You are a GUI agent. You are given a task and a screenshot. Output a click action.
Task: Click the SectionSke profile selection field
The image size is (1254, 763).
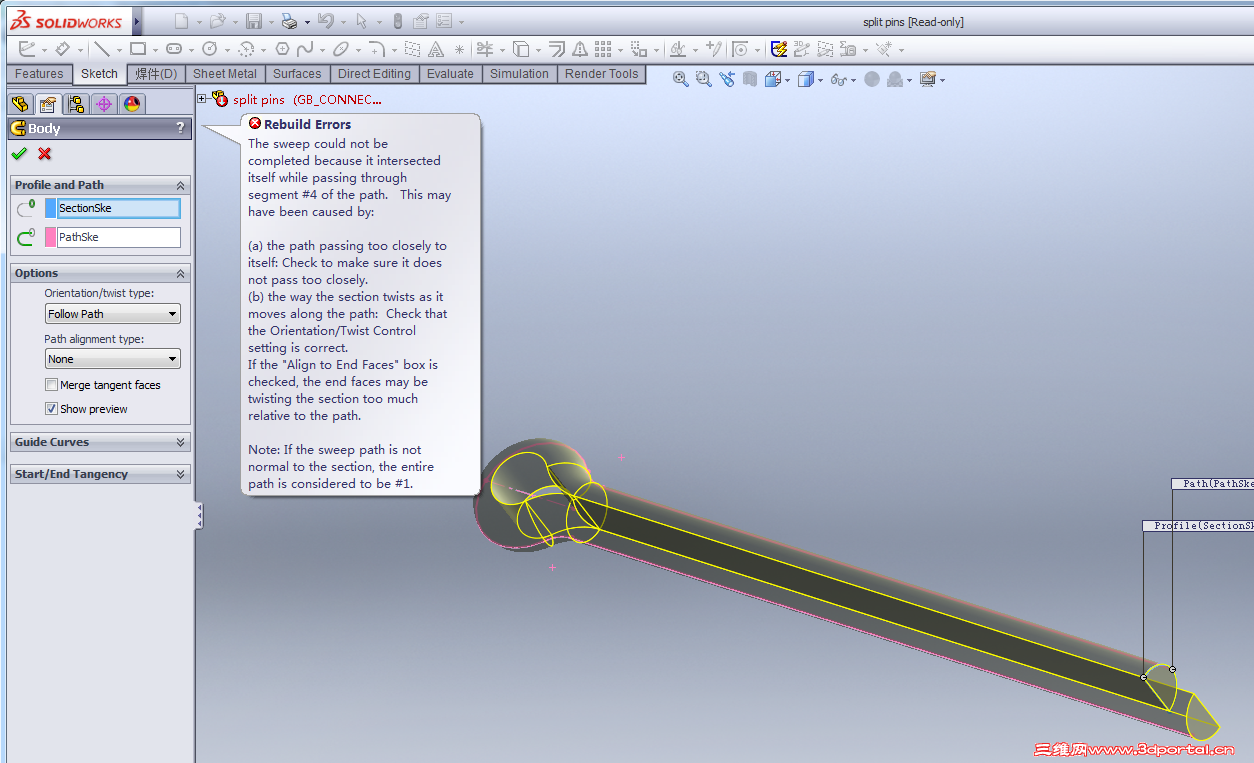[119, 208]
